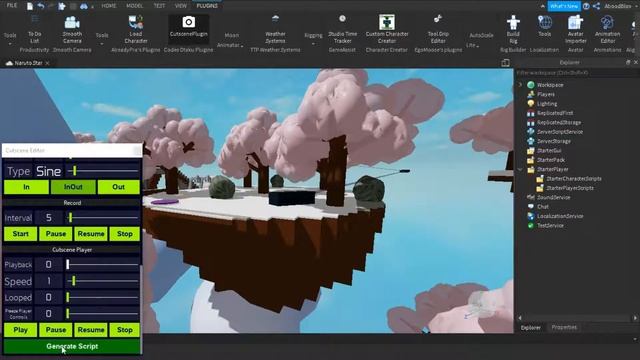Click the Generate Script button

coord(72,346)
